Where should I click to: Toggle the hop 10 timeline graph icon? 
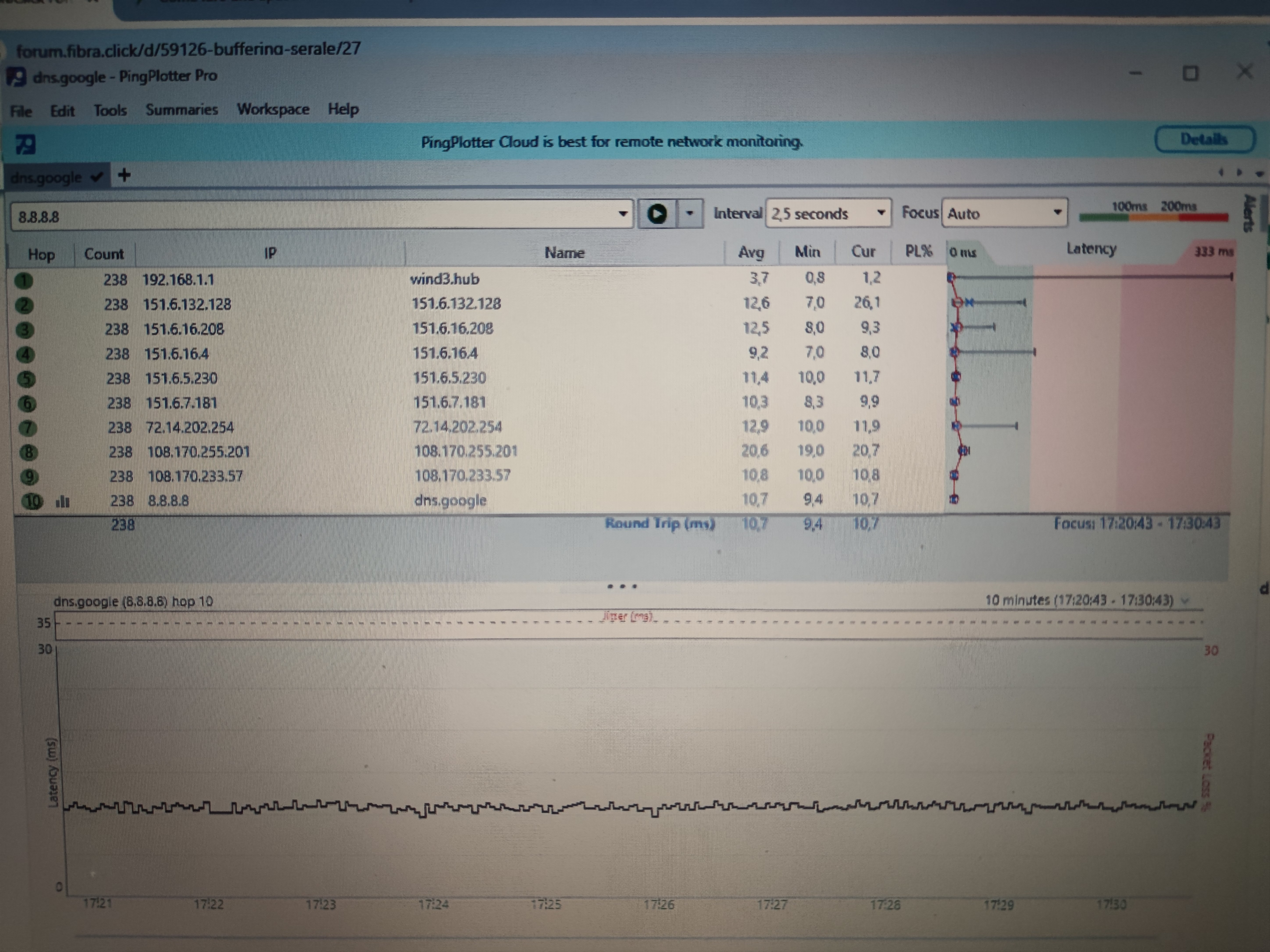tap(62, 502)
